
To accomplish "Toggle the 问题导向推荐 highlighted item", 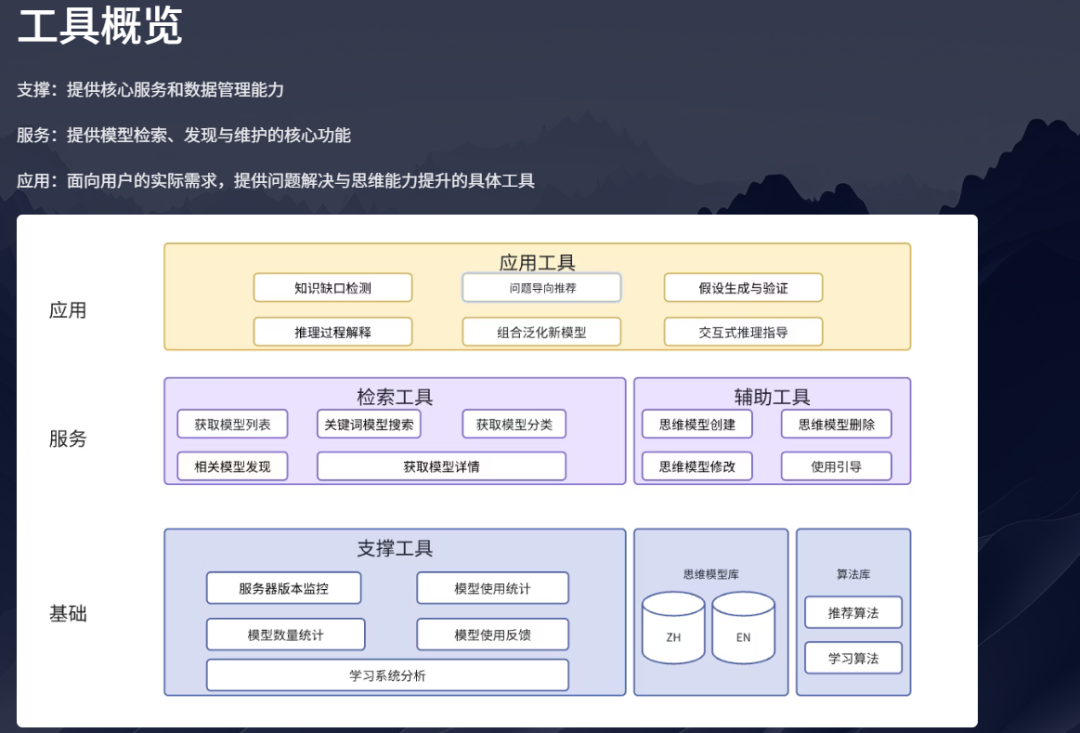I will (541, 287).
